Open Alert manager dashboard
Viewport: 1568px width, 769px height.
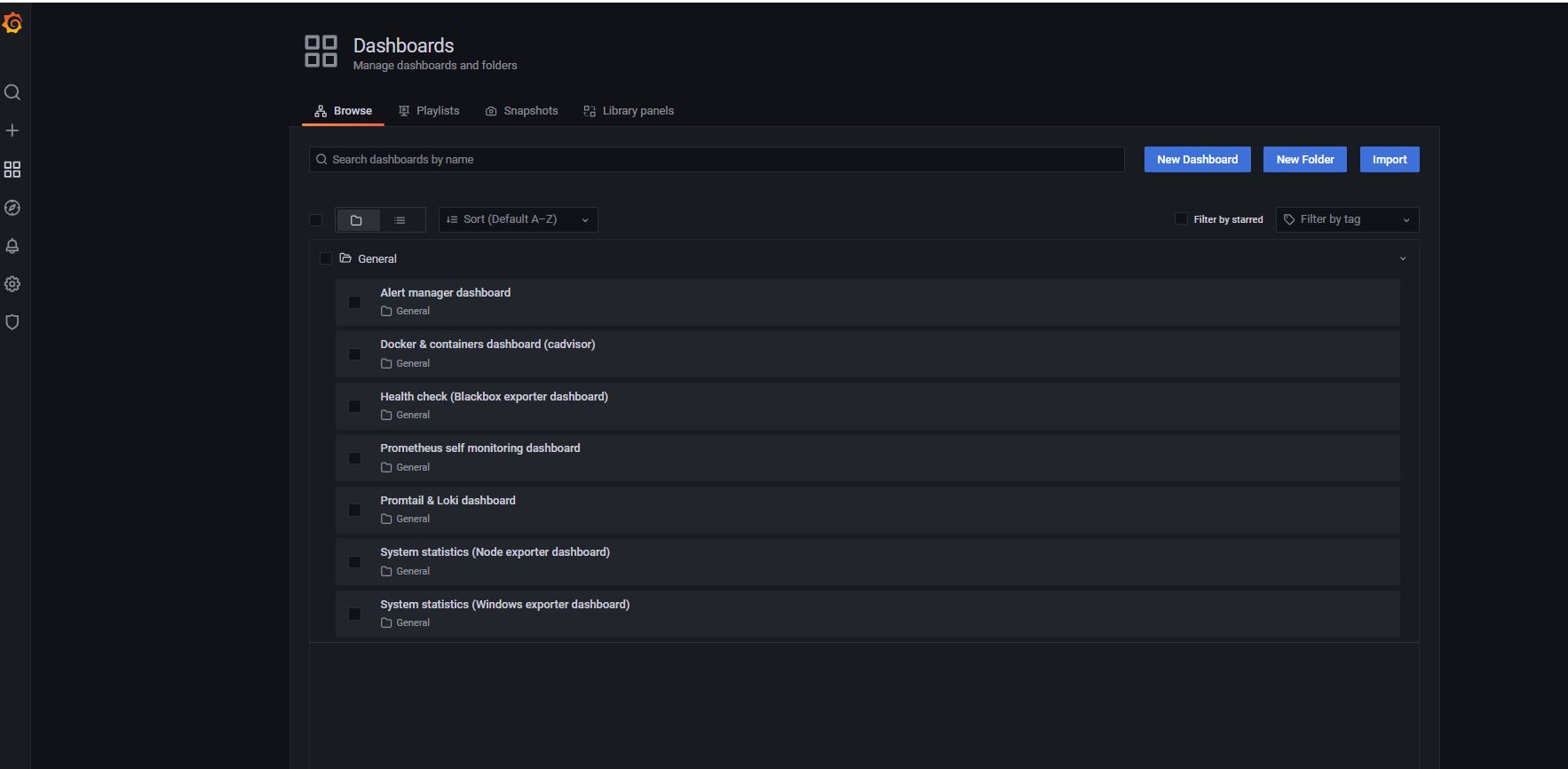point(445,293)
